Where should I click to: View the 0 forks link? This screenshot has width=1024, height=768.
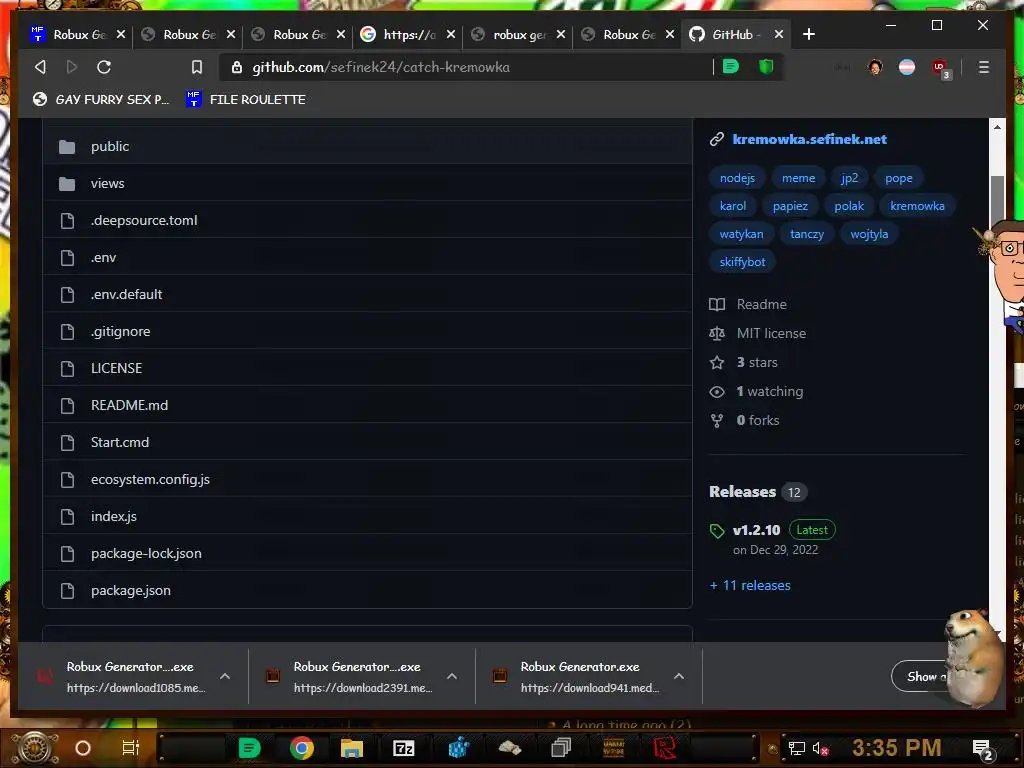point(744,421)
